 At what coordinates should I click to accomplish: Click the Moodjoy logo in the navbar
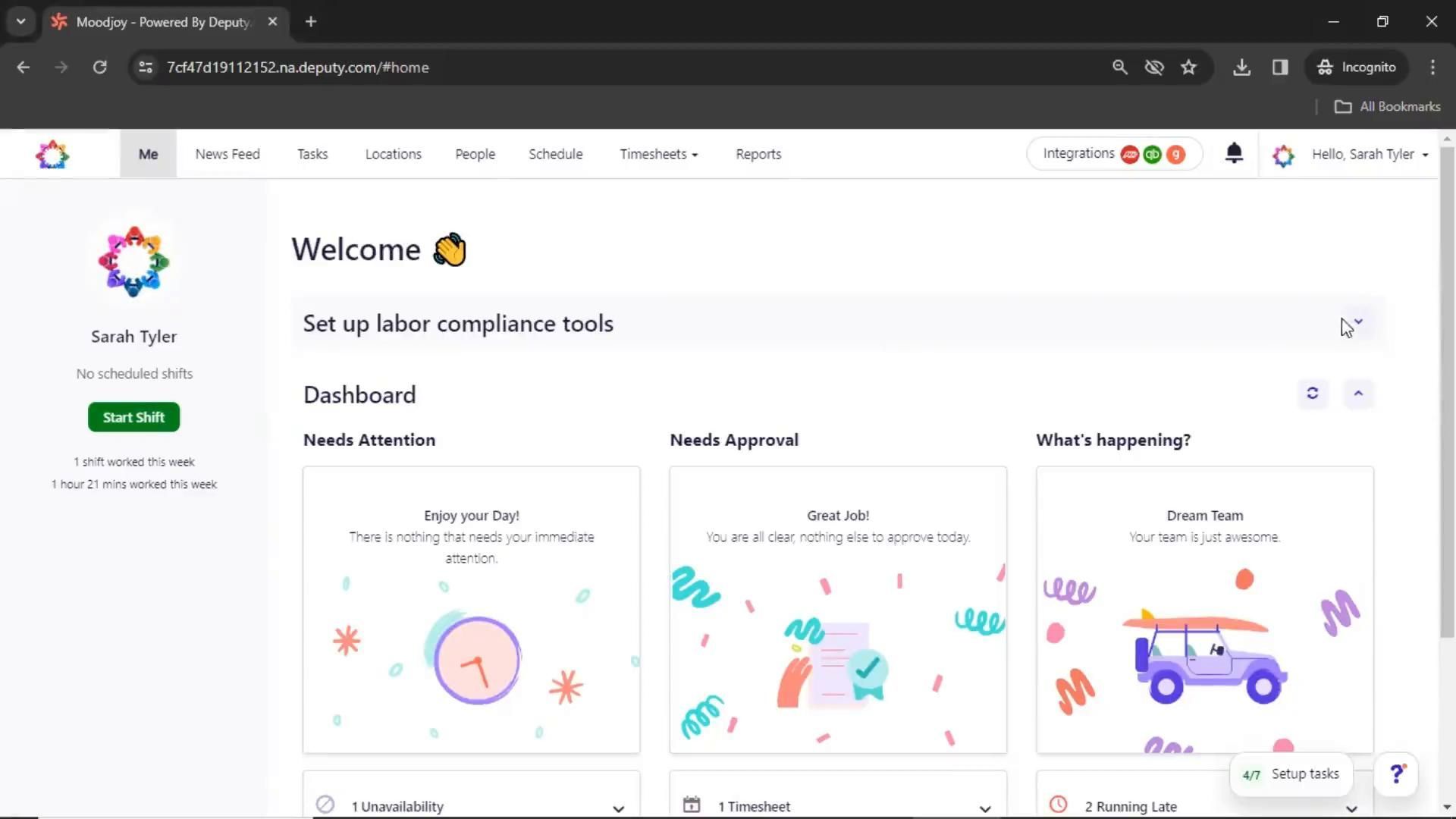pyautogui.click(x=52, y=154)
